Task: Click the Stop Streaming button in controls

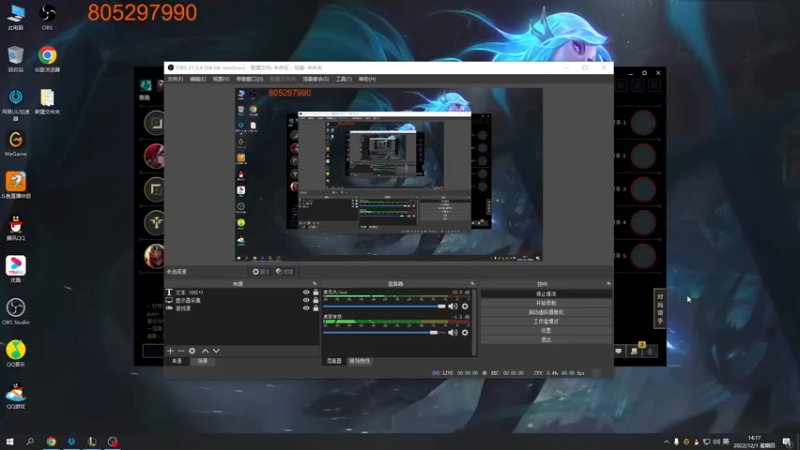Action: 546,294
